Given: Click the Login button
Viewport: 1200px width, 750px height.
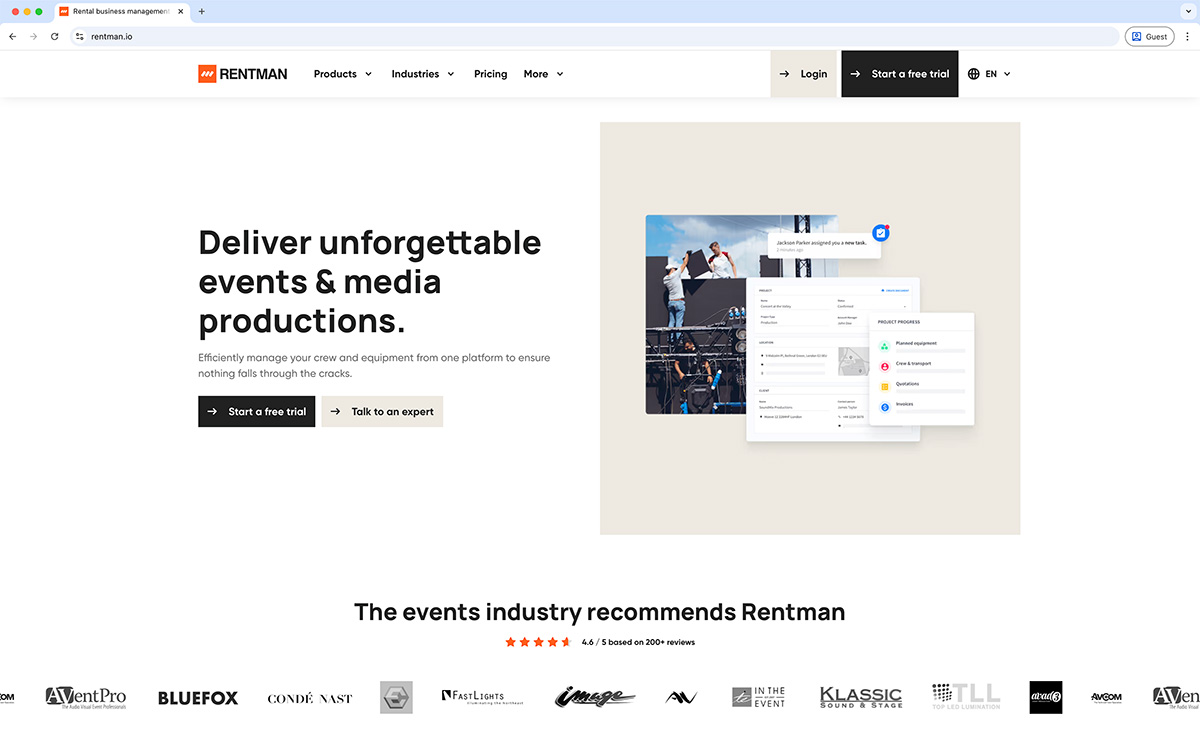Looking at the screenshot, I should pos(803,74).
